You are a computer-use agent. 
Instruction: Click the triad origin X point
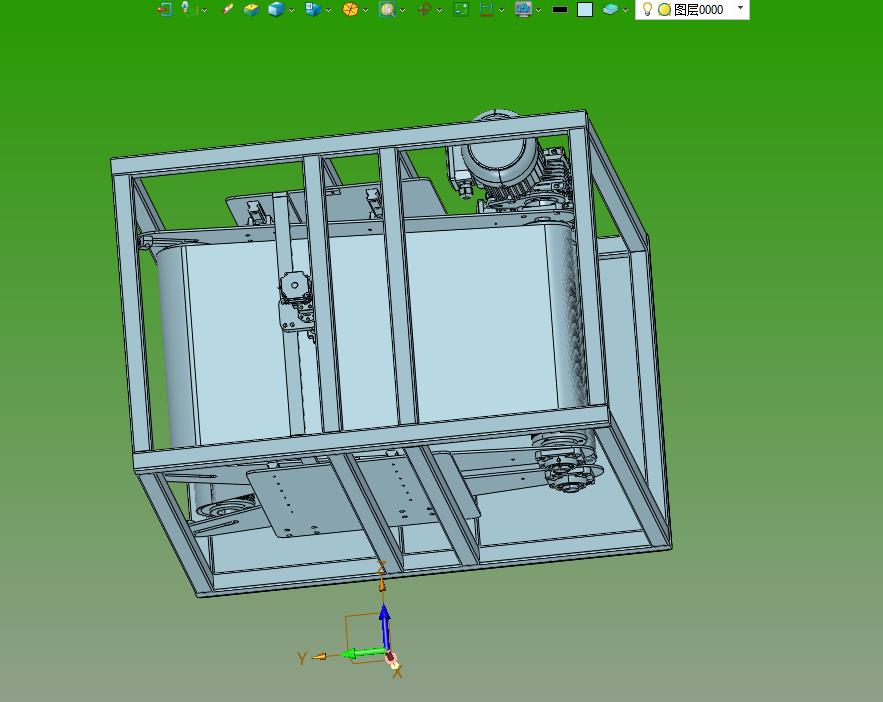[x=391, y=658]
